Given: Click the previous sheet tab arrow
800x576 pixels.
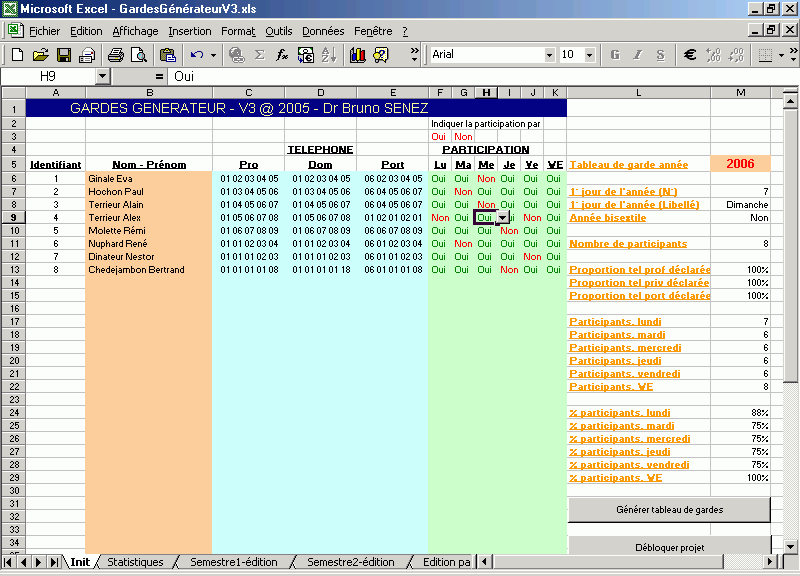Looking at the screenshot, I should tap(23, 562).
